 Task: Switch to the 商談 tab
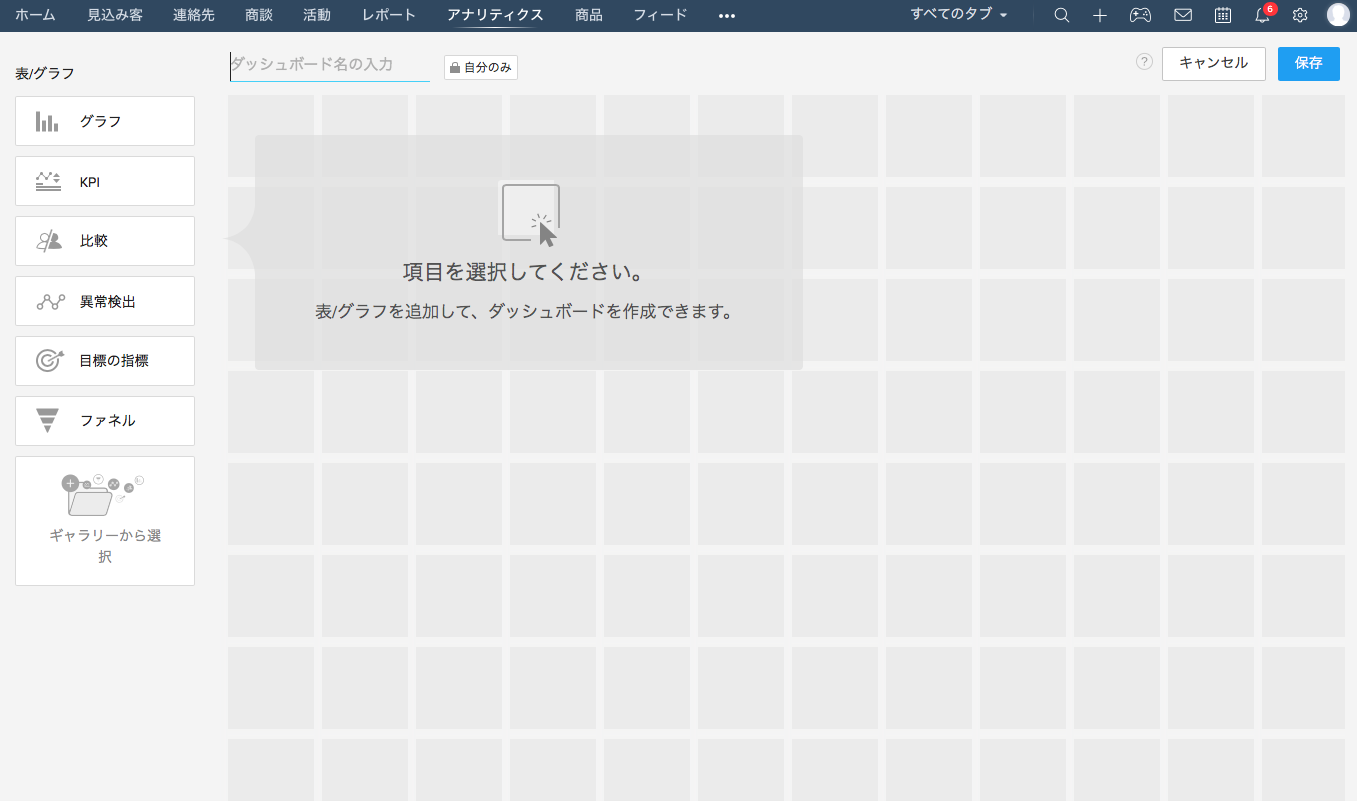point(259,15)
